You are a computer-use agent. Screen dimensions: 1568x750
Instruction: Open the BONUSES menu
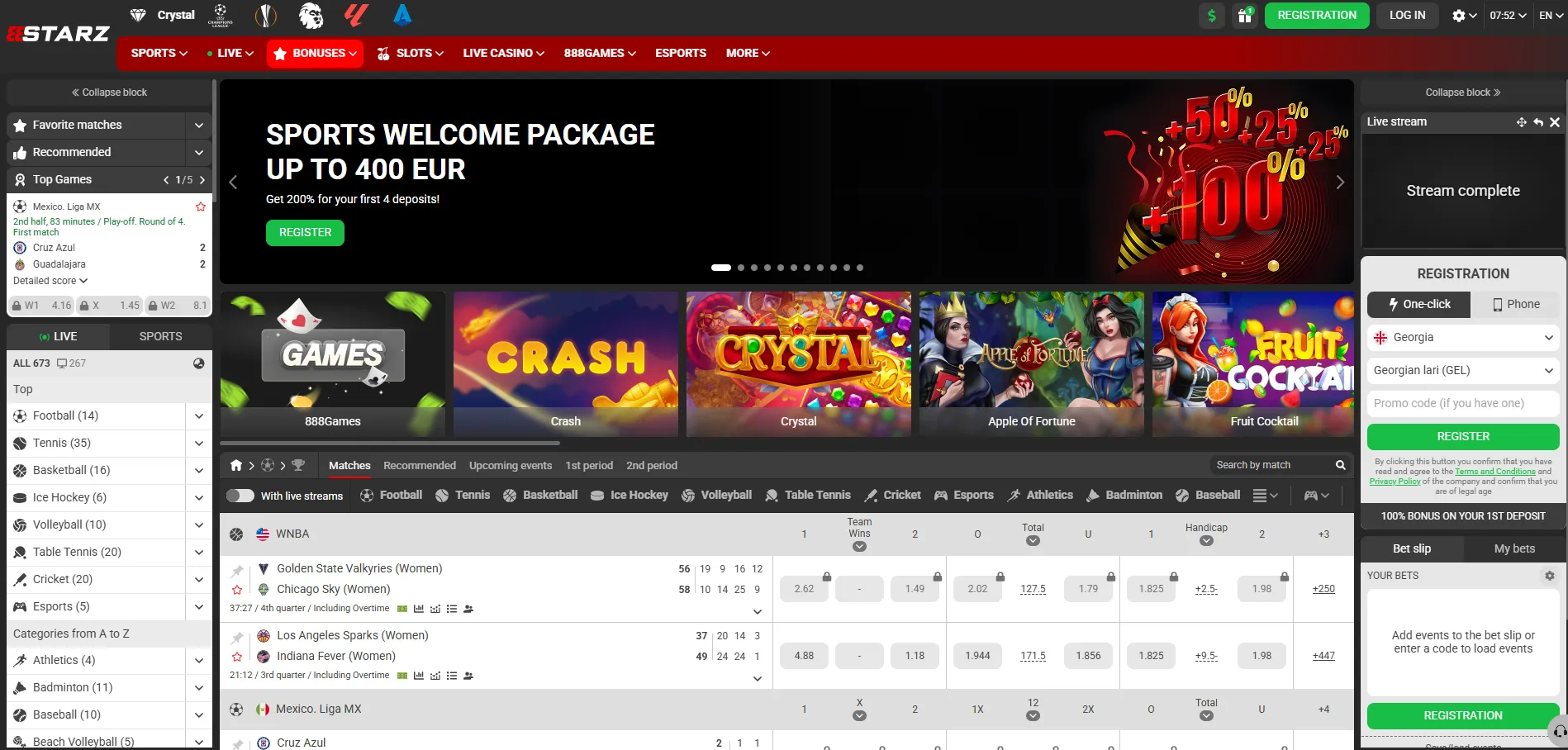pos(315,53)
